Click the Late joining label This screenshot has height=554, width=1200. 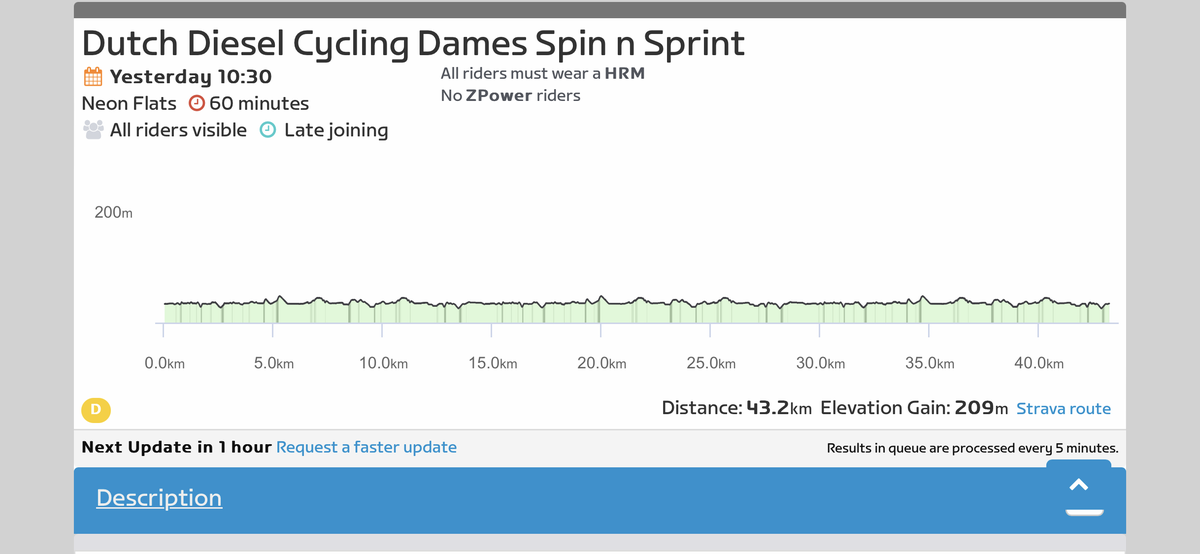(x=336, y=130)
